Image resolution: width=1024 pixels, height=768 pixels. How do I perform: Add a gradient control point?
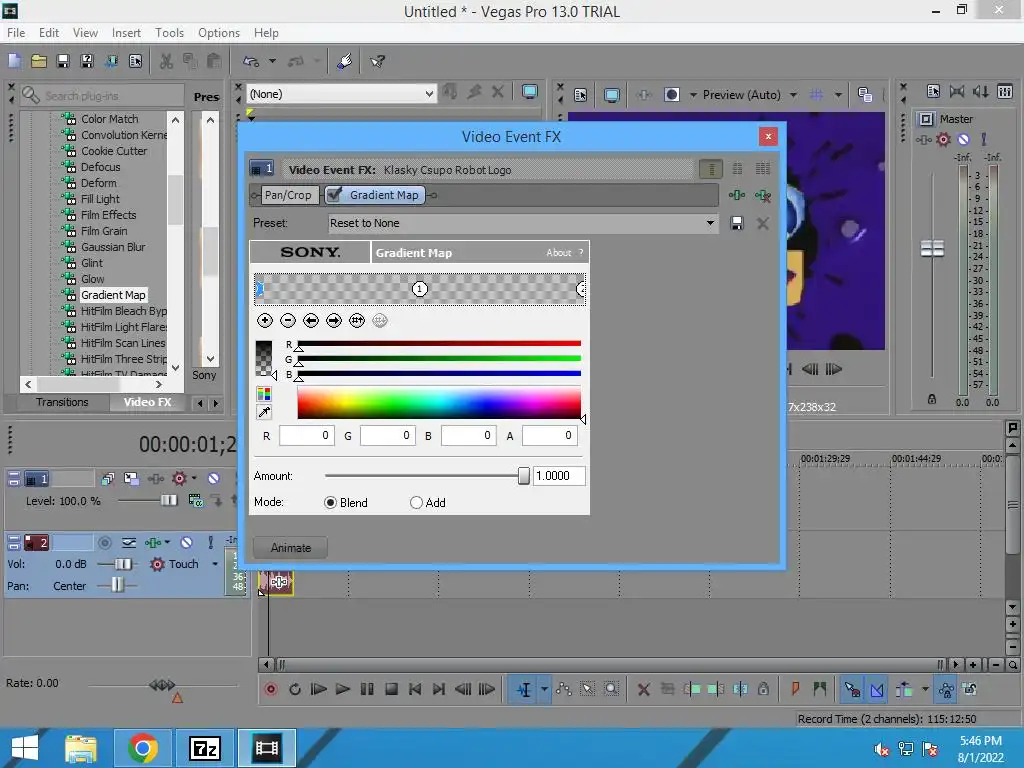(264, 320)
